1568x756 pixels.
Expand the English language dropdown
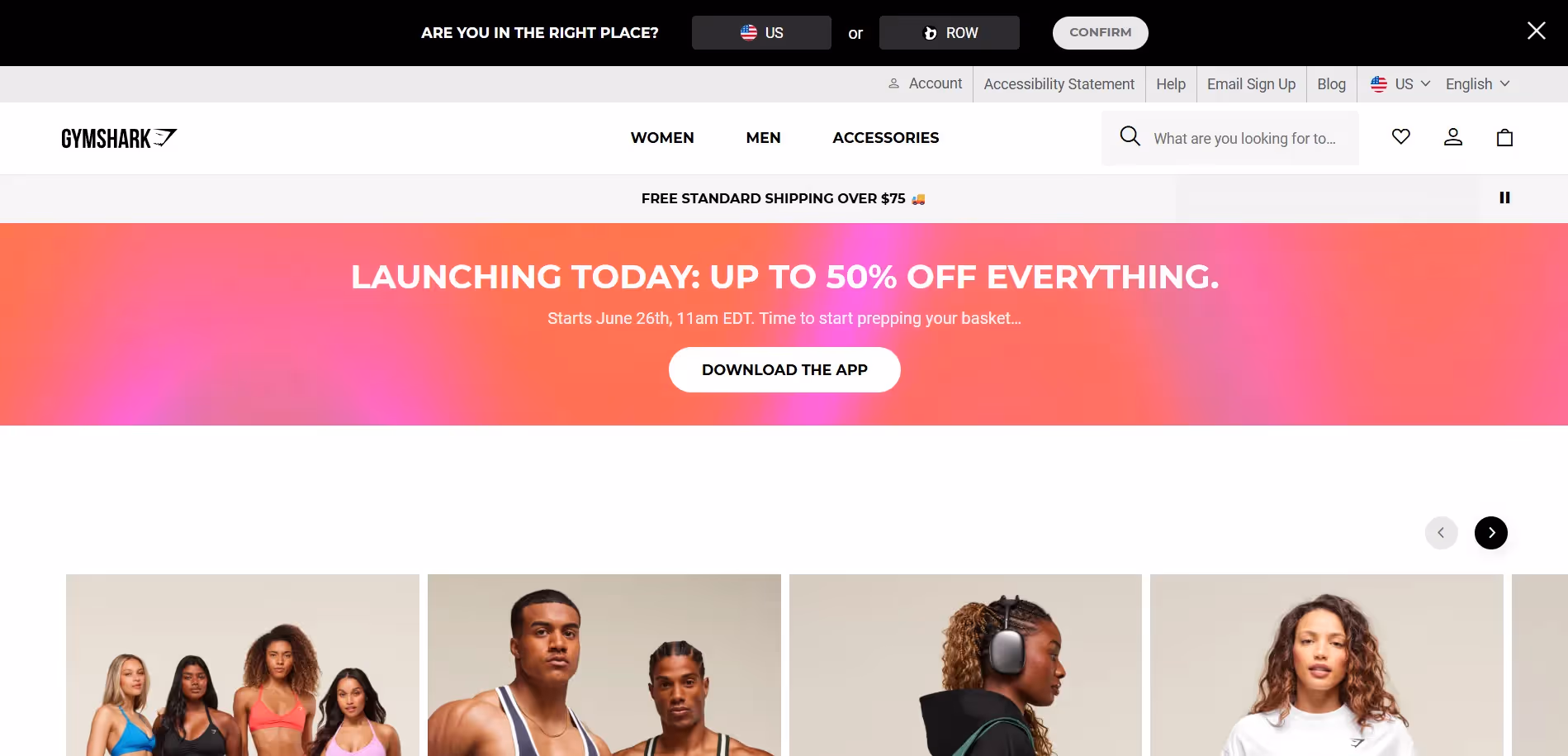pos(1477,84)
